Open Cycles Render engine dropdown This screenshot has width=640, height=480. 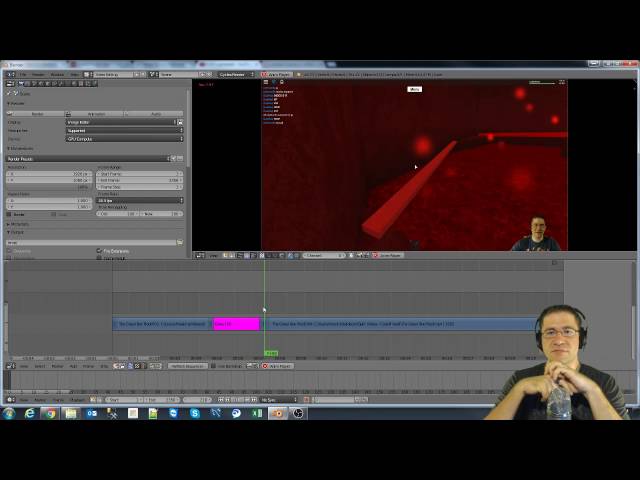[x=236, y=75]
